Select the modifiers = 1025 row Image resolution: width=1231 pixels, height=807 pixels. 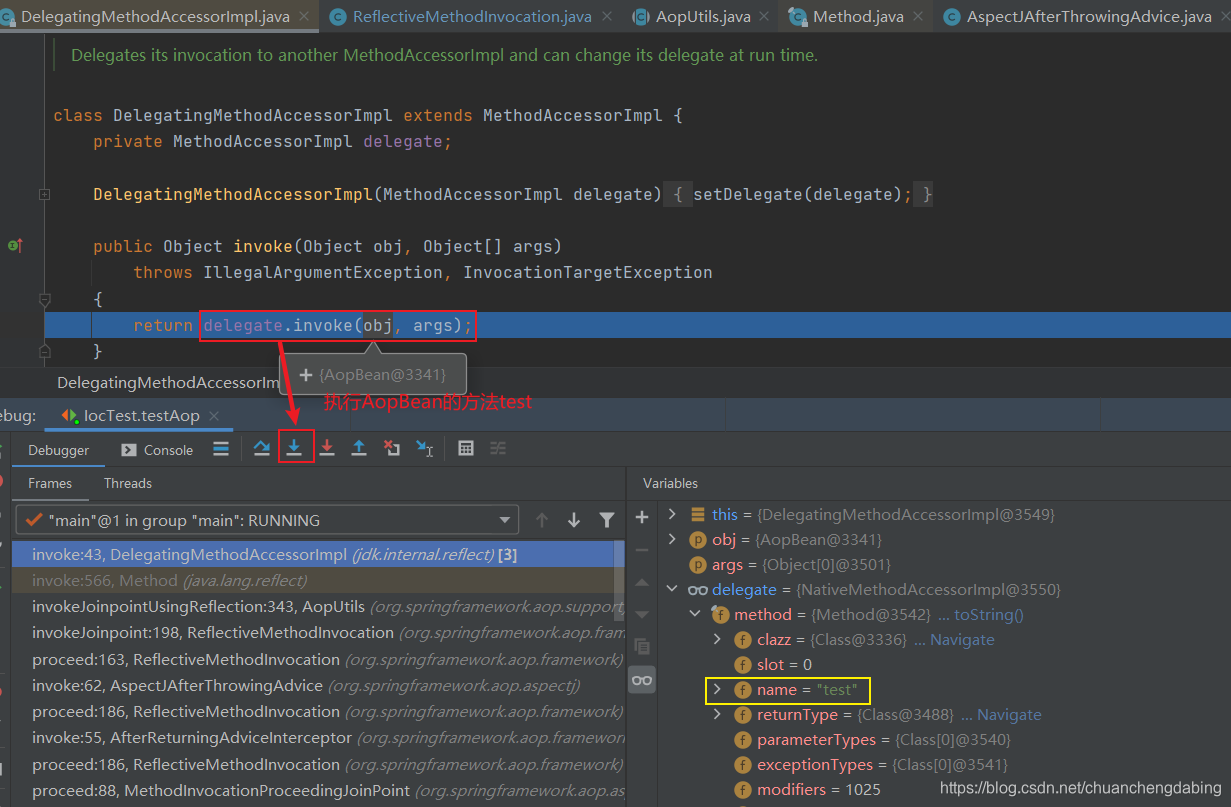tap(808, 789)
